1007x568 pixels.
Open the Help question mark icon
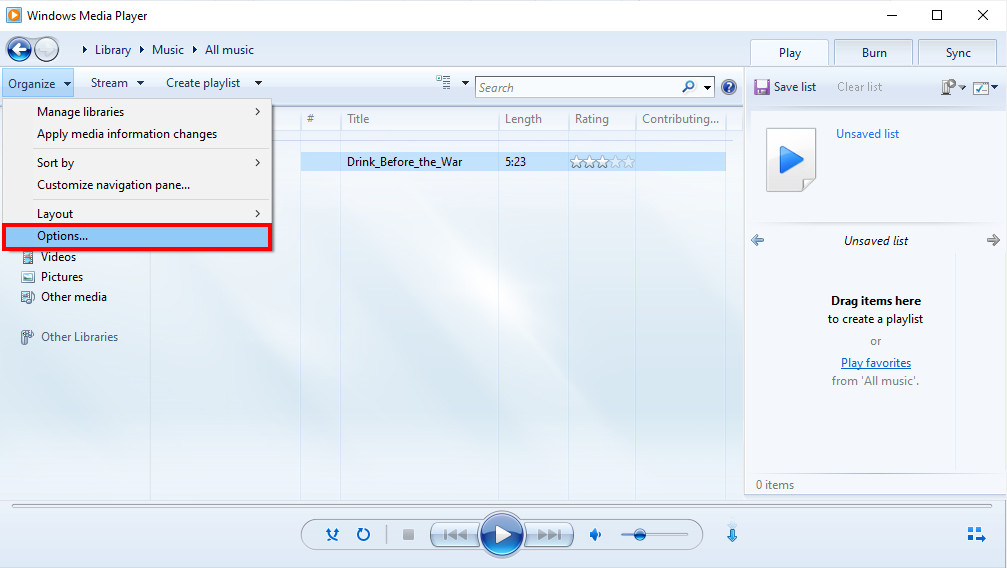[729, 87]
